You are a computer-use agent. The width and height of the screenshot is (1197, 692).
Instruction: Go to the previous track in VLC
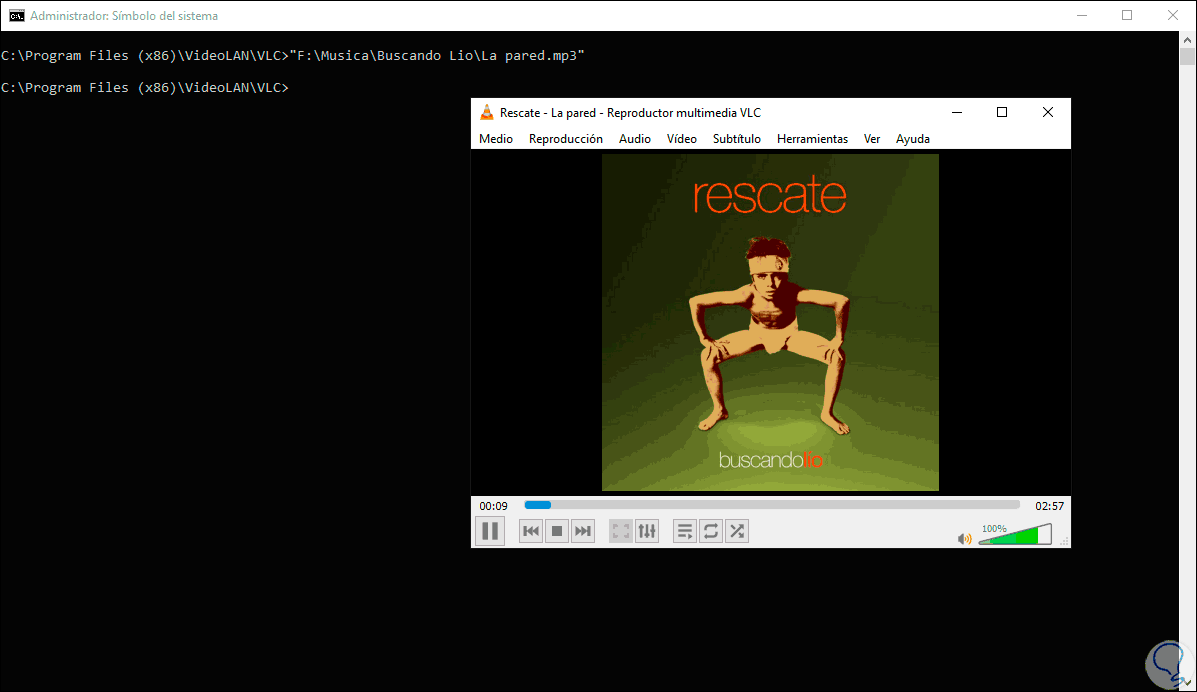pos(531,531)
